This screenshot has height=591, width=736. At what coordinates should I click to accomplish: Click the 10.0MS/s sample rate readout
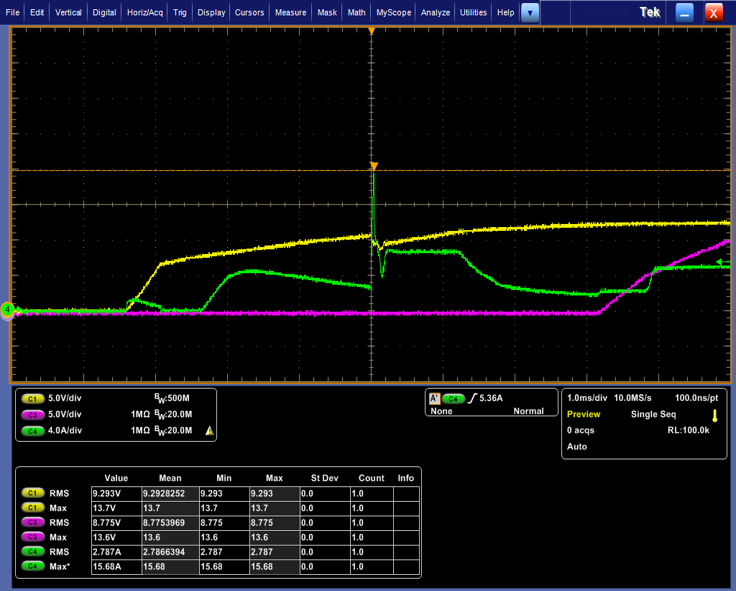click(x=632, y=398)
